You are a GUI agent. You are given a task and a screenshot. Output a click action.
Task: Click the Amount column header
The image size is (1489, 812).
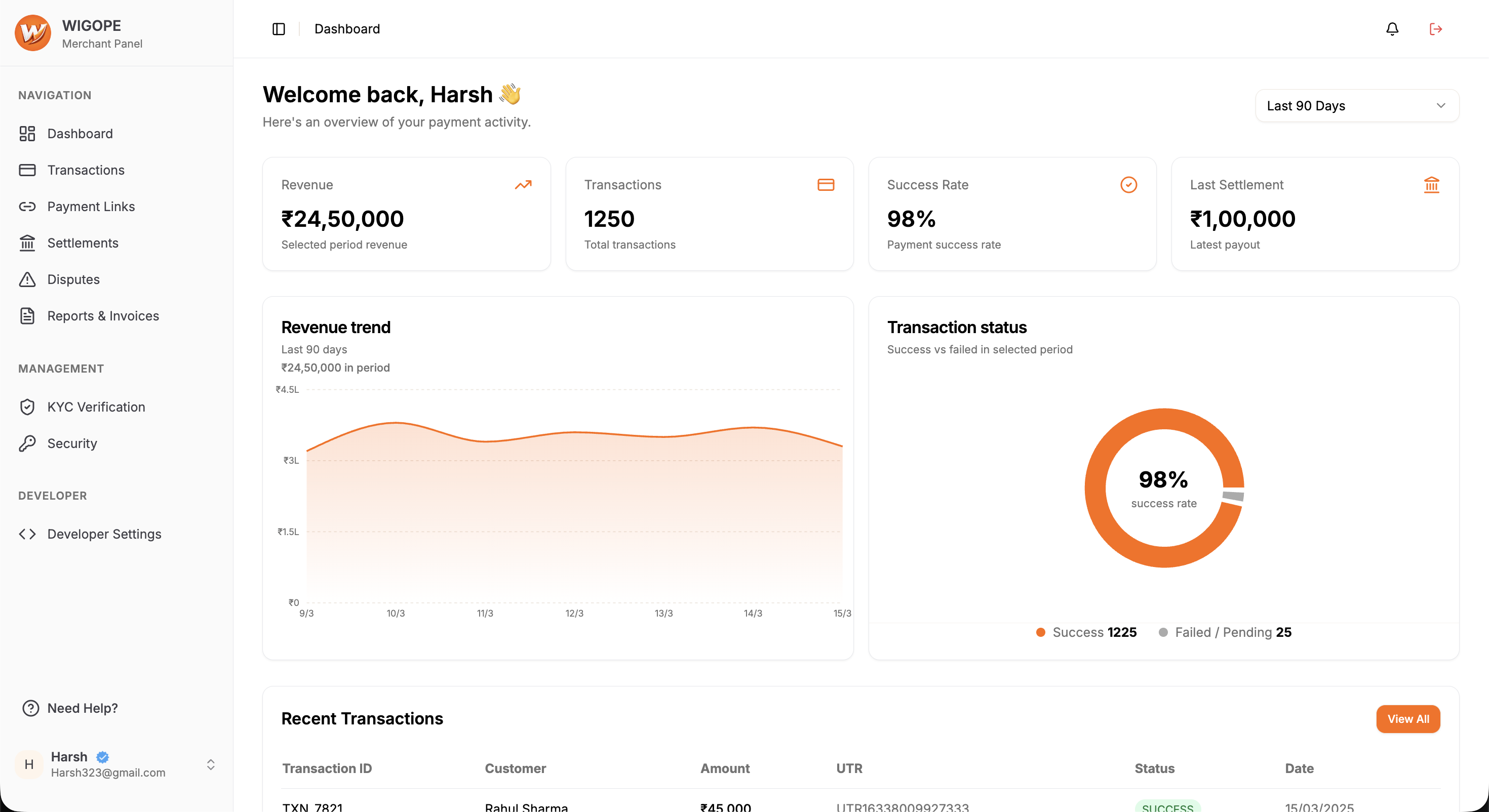[x=725, y=768]
